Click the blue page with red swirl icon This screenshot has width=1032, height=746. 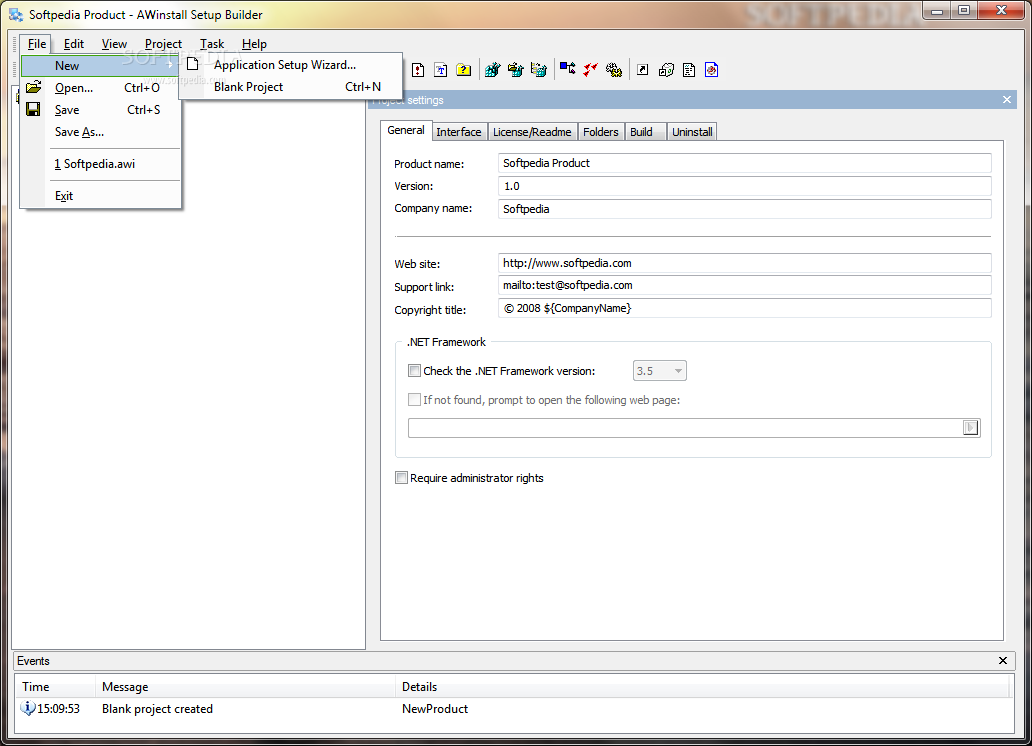tap(711, 70)
